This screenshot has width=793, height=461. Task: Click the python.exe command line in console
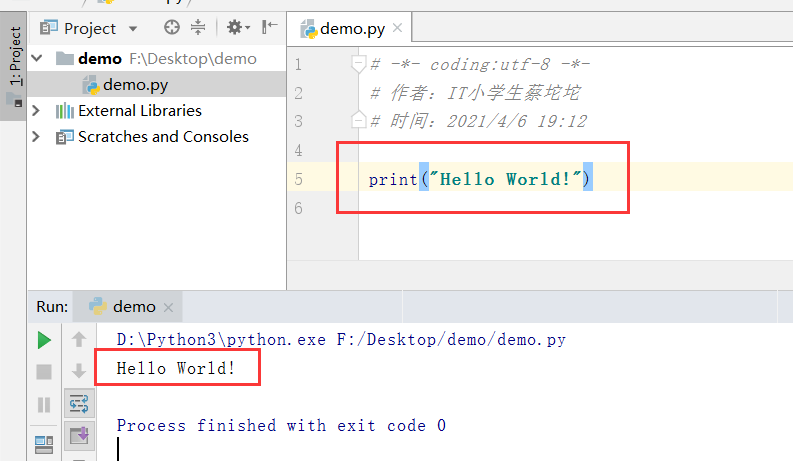(341, 340)
